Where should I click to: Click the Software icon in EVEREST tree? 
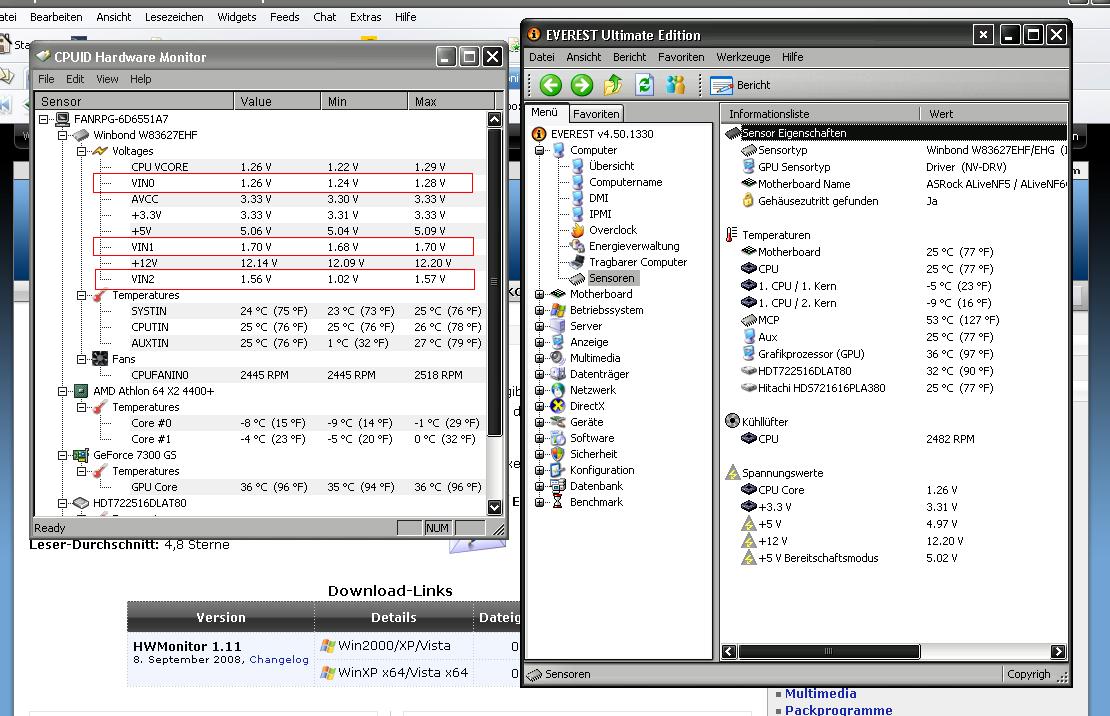558,438
